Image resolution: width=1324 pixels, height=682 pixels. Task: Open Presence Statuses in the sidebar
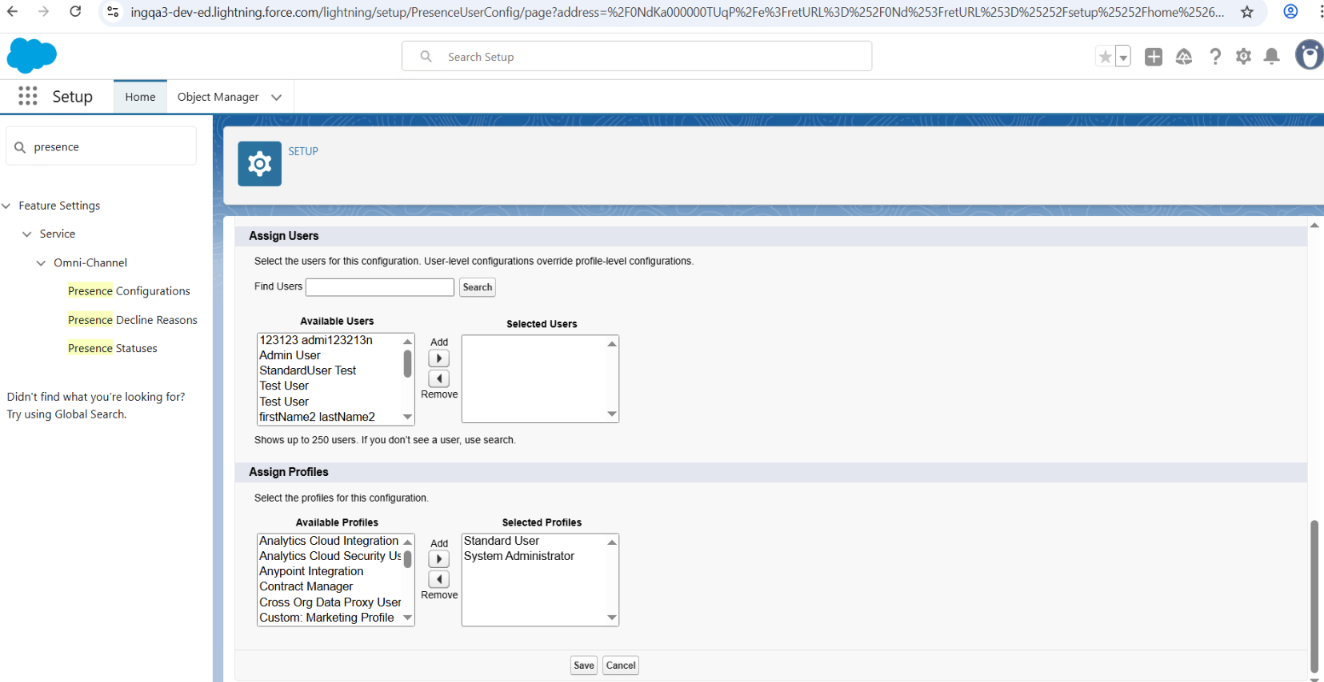click(x=112, y=348)
